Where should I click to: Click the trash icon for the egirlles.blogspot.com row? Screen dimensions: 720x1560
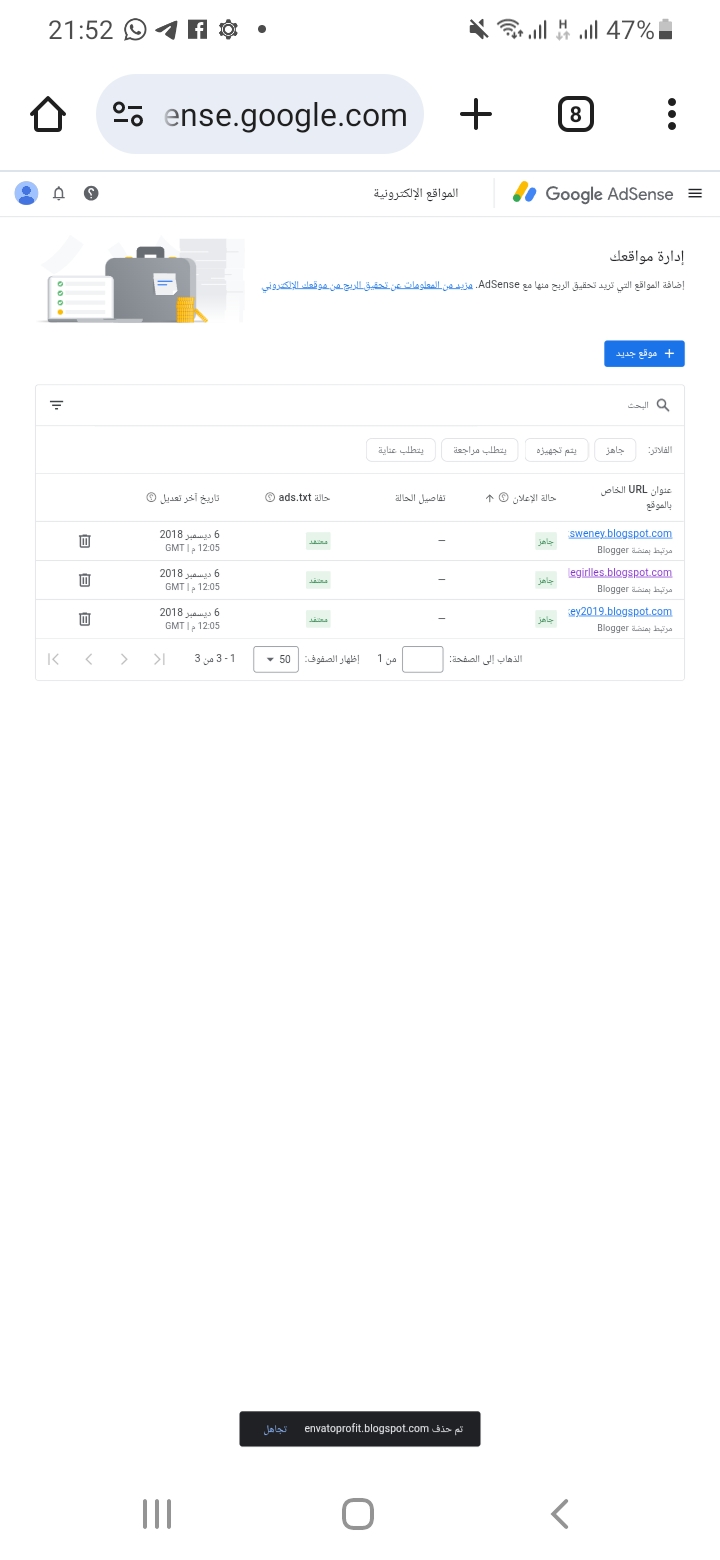click(85, 580)
